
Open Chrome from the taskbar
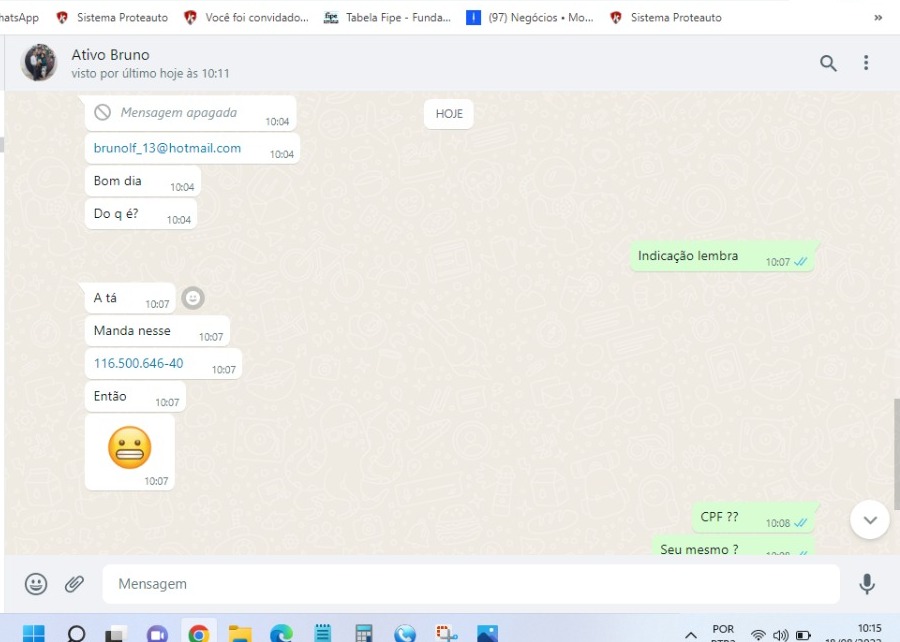click(x=199, y=634)
